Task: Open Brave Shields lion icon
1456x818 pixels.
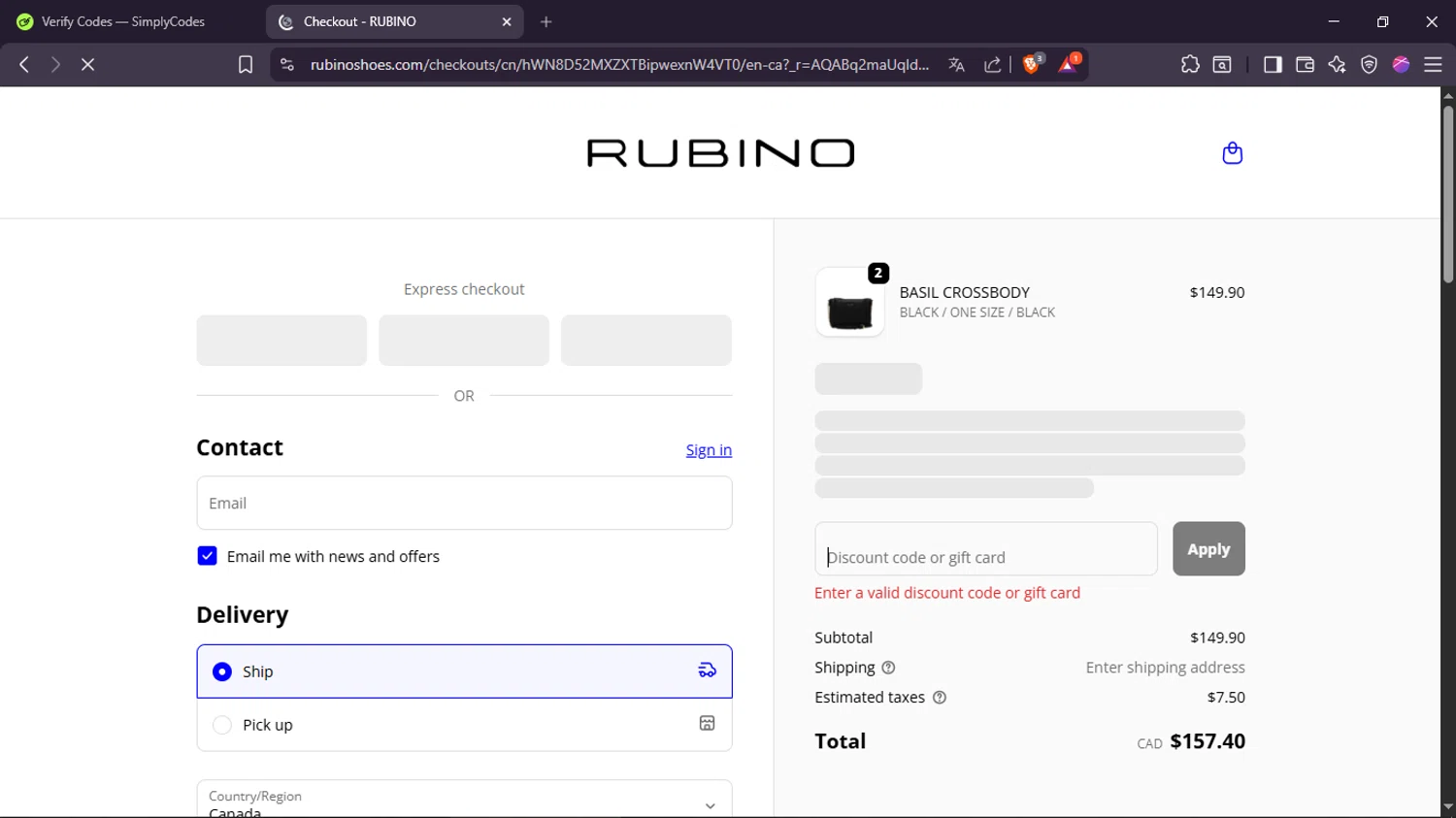Action: [x=1033, y=64]
